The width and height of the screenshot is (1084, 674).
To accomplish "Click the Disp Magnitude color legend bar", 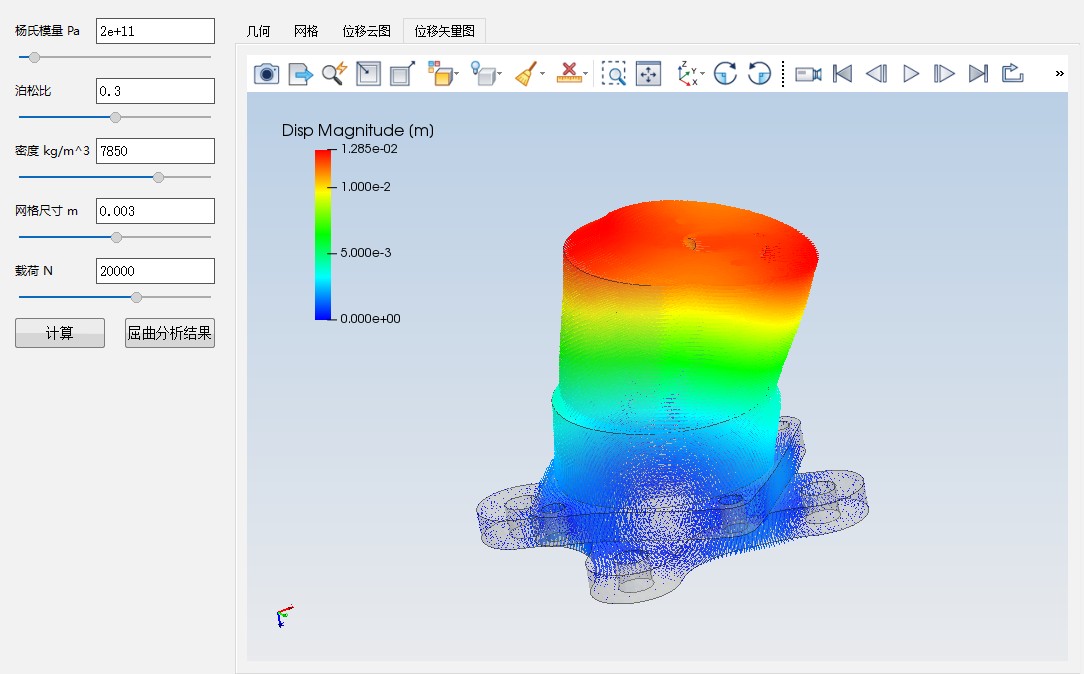I will [323, 234].
